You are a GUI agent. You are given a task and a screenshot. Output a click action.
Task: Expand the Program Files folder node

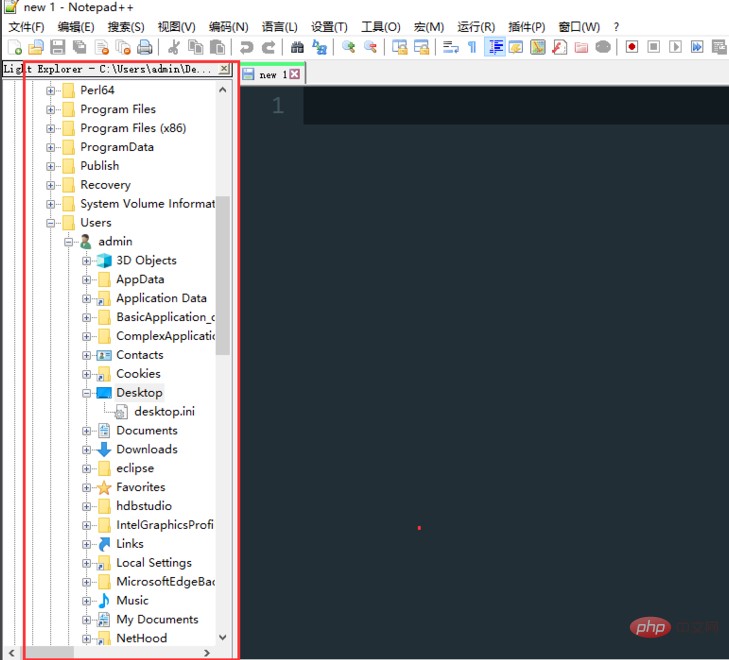tap(51, 109)
